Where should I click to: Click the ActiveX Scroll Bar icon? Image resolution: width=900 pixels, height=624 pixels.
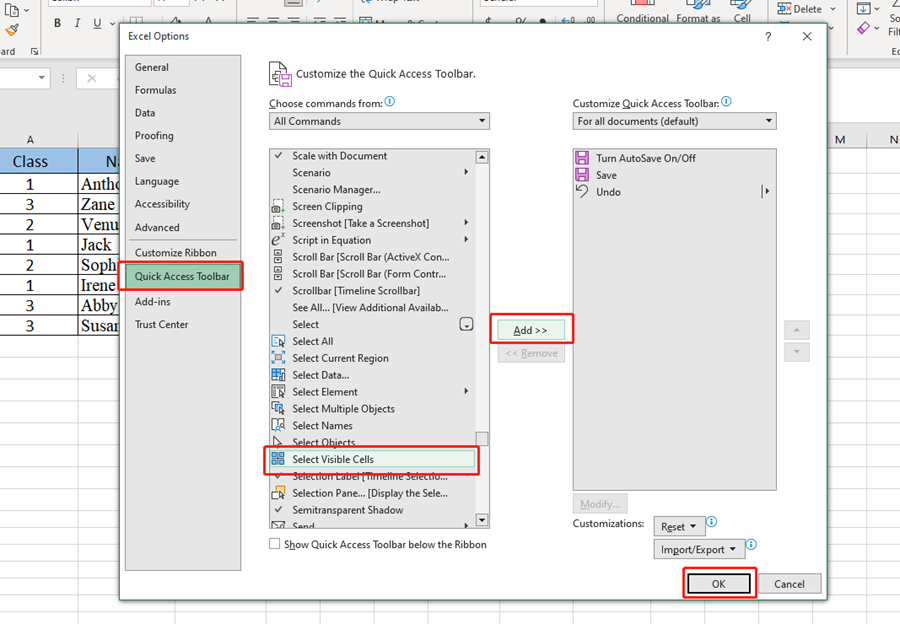pos(278,257)
